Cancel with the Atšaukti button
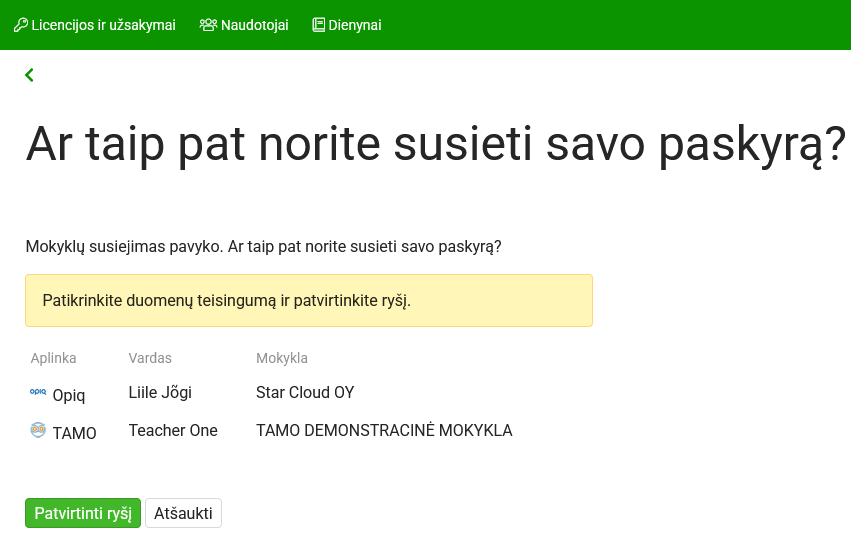The height and width of the screenshot is (541, 851). point(183,513)
